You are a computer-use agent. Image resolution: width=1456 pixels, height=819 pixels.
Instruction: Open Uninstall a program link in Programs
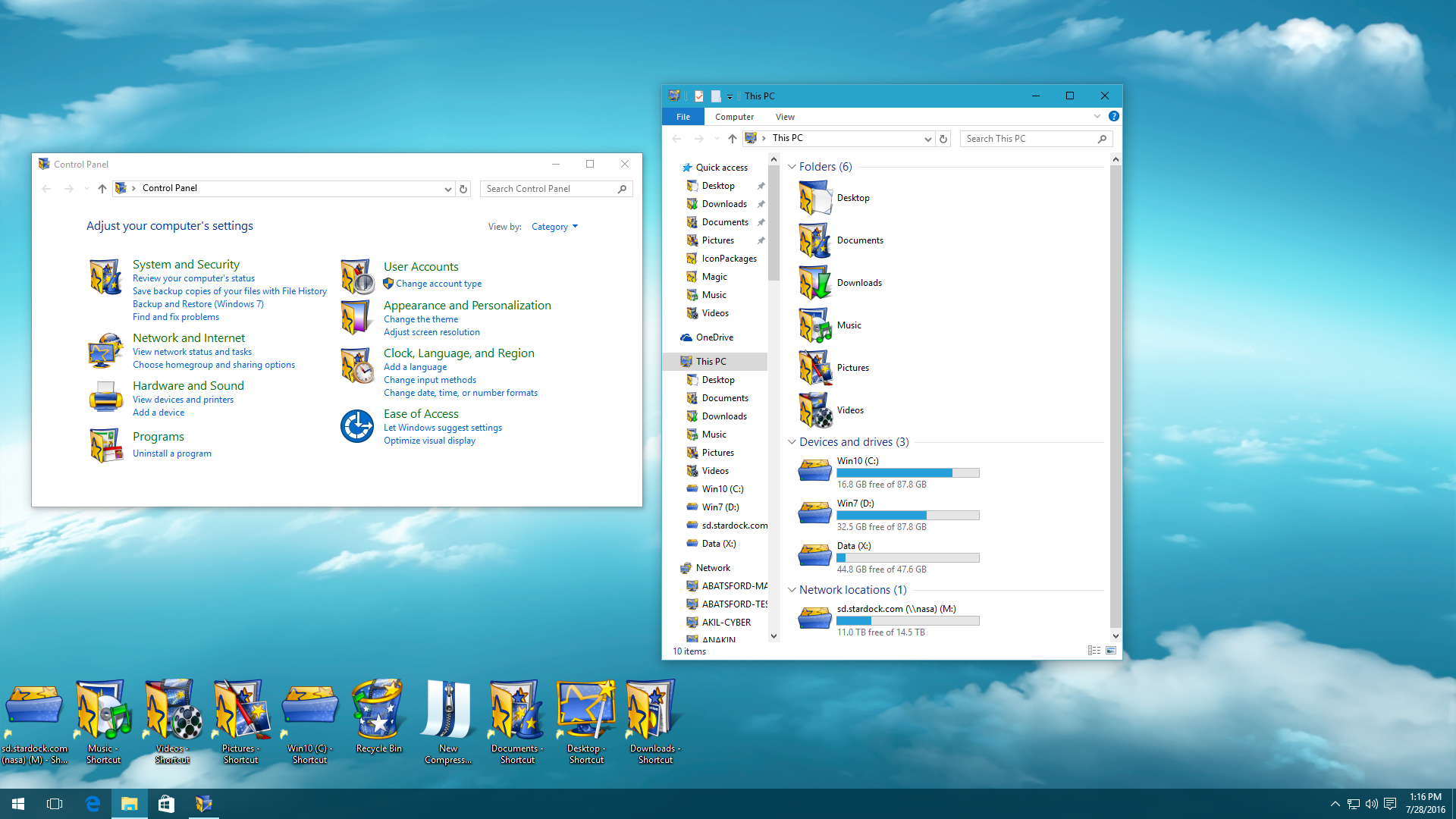[171, 453]
